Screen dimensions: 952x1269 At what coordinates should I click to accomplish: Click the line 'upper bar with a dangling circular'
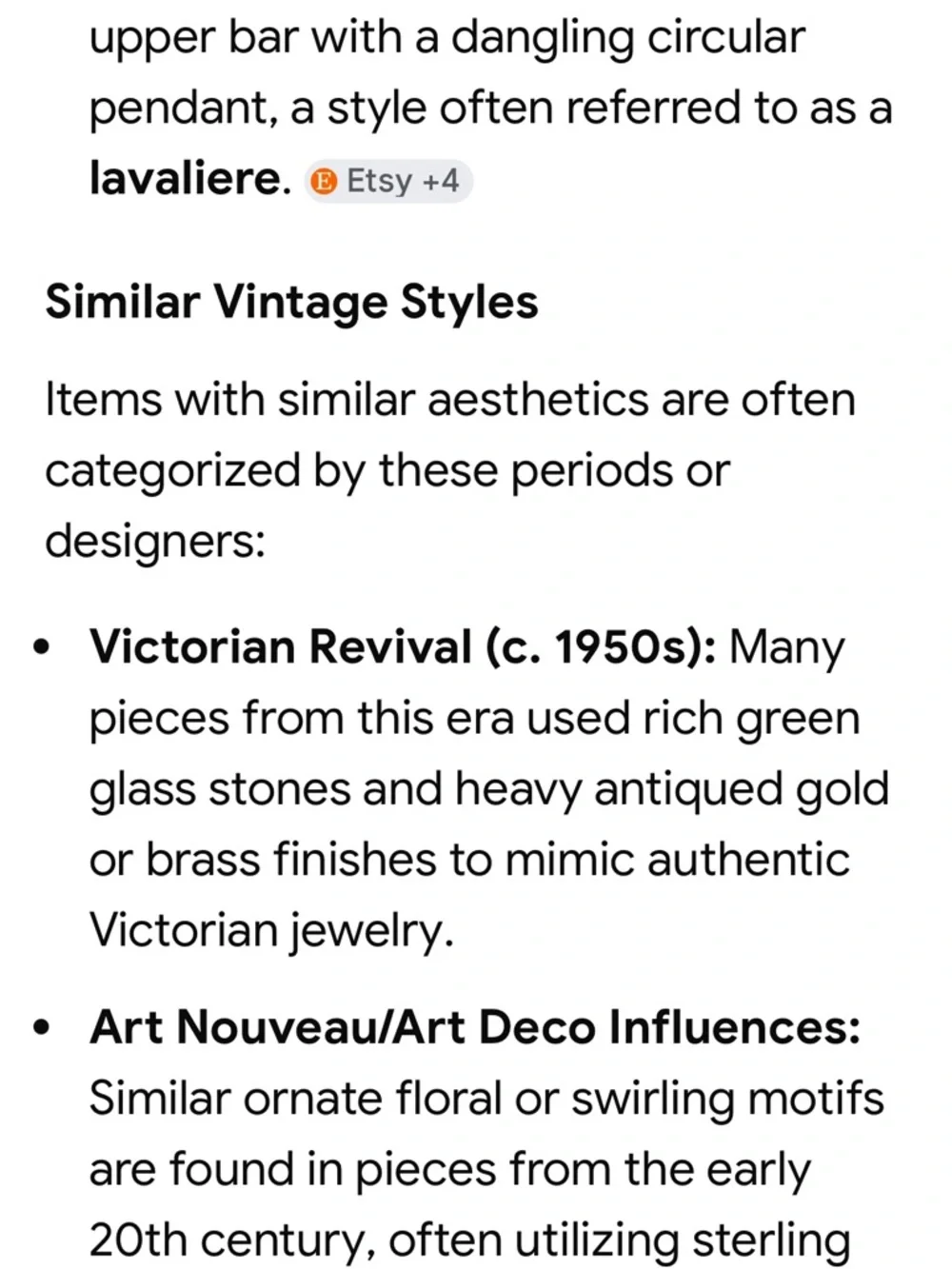click(446, 38)
